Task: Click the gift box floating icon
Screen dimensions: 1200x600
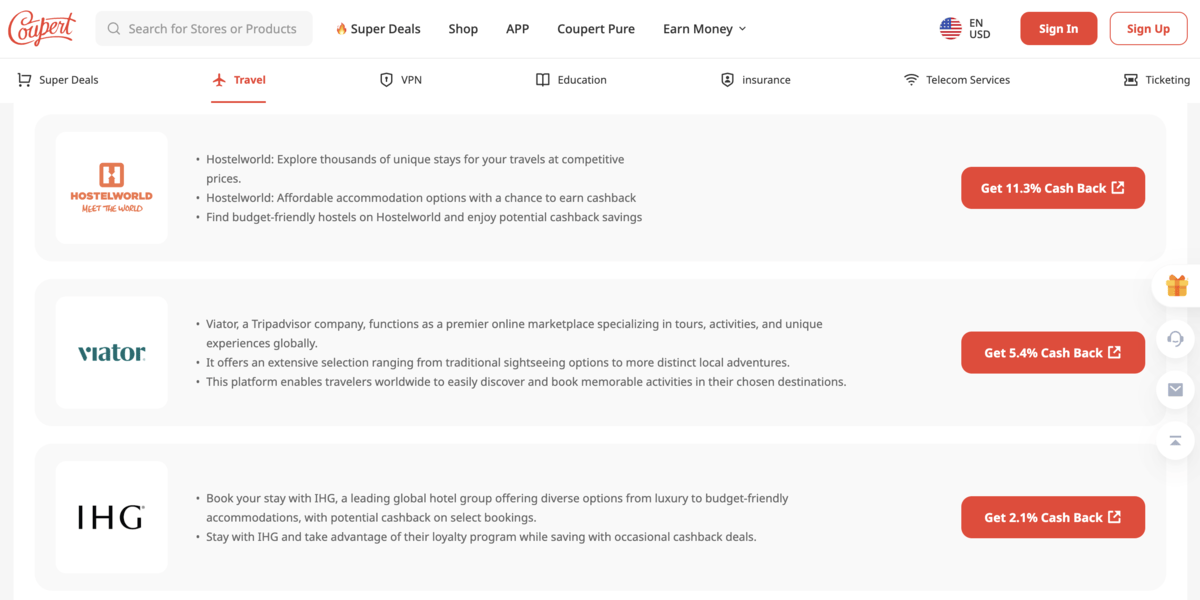Action: [x=1176, y=286]
